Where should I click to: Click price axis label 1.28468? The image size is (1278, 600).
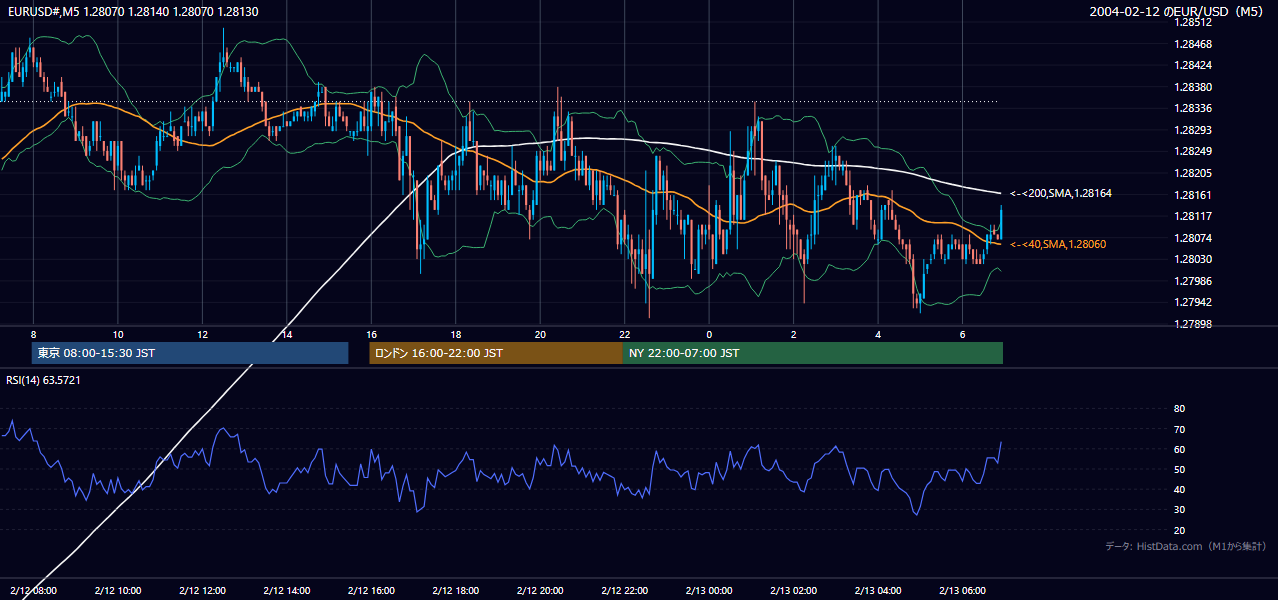pyautogui.click(x=1193, y=44)
